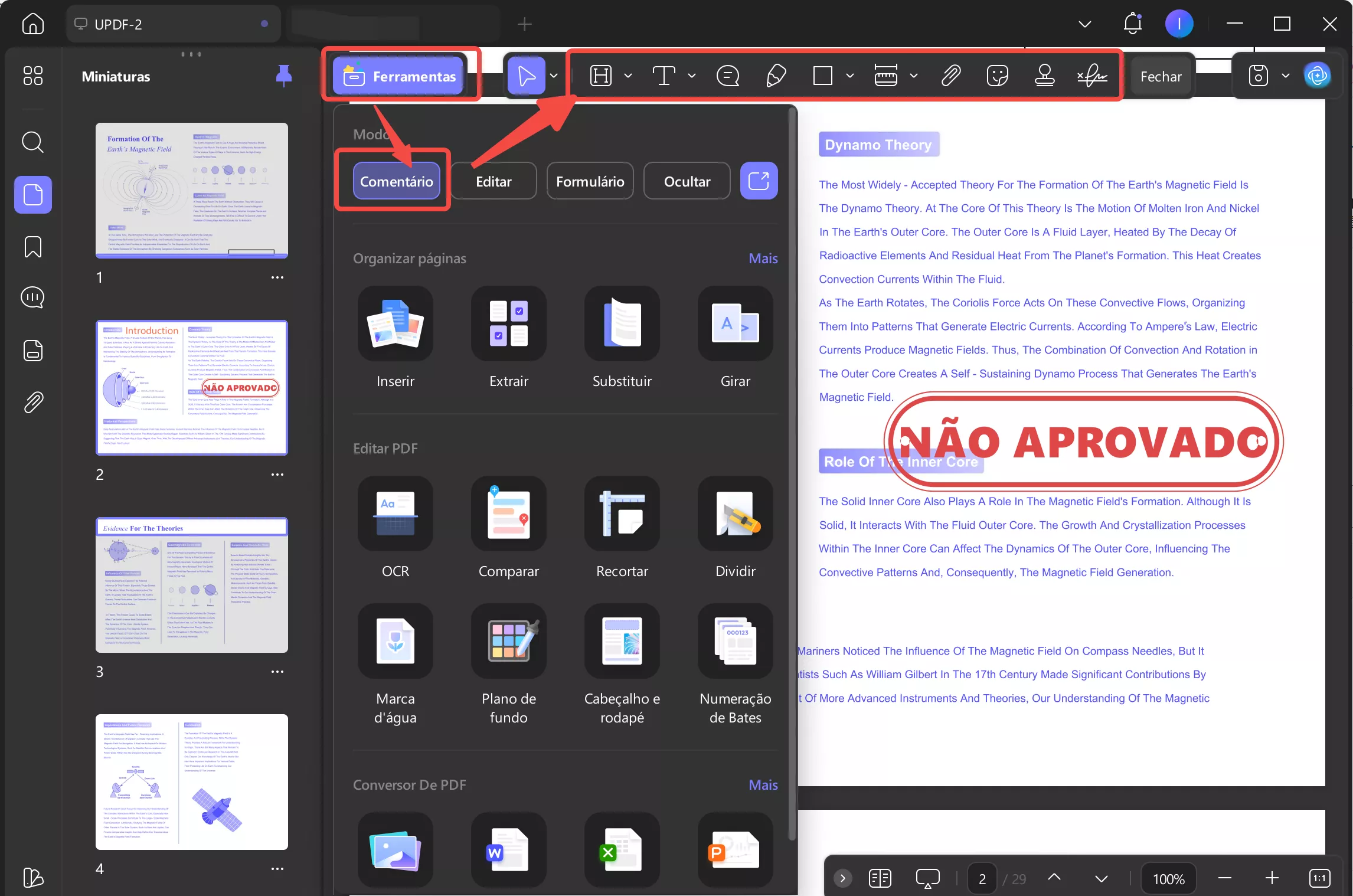Image resolution: width=1353 pixels, height=896 pixels.
Task: Open the search panel in left sidebar
Action: (32, 142)
